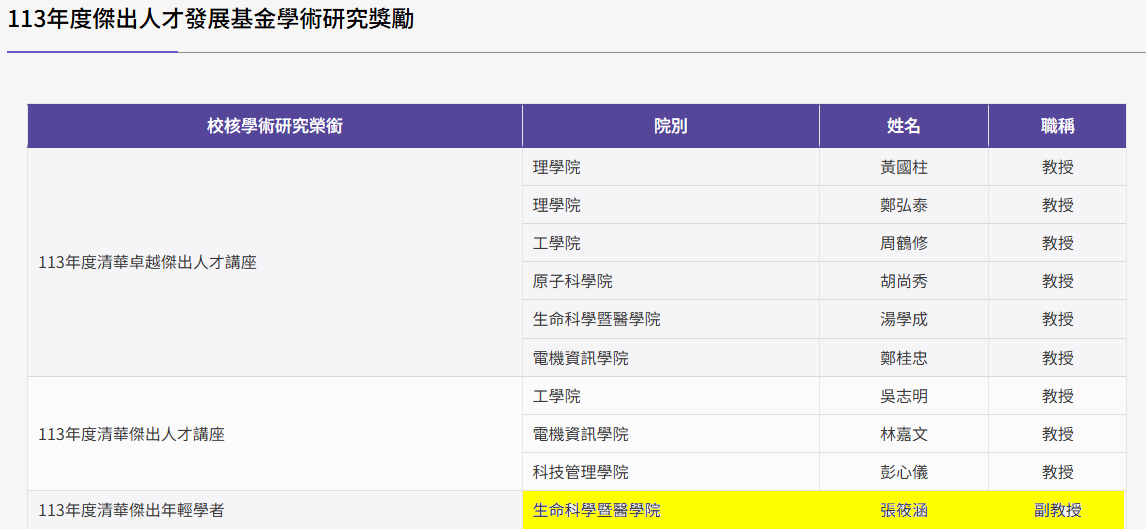Click the page title 113年度傑出人才發展基金學術研究獎勵

[x=210, y=19]
